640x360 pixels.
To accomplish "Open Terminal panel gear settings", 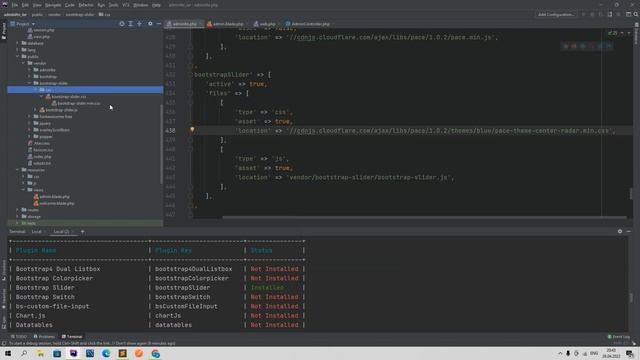I will [x=620, y=231].
